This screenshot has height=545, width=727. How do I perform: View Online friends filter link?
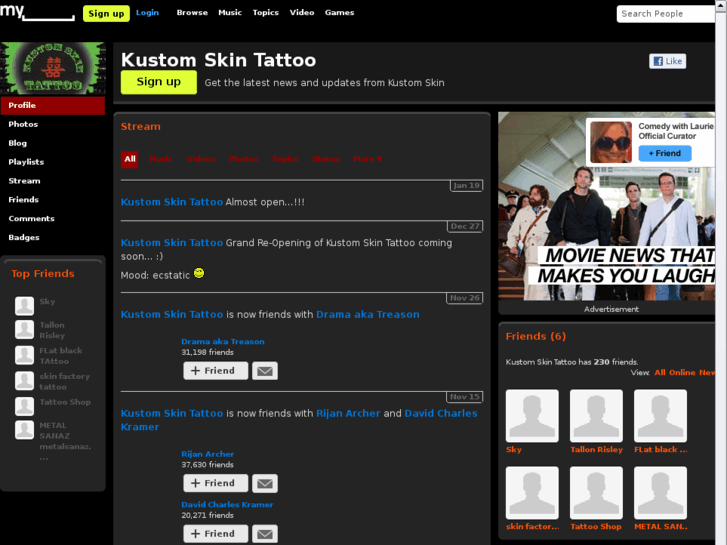(682, 372)
